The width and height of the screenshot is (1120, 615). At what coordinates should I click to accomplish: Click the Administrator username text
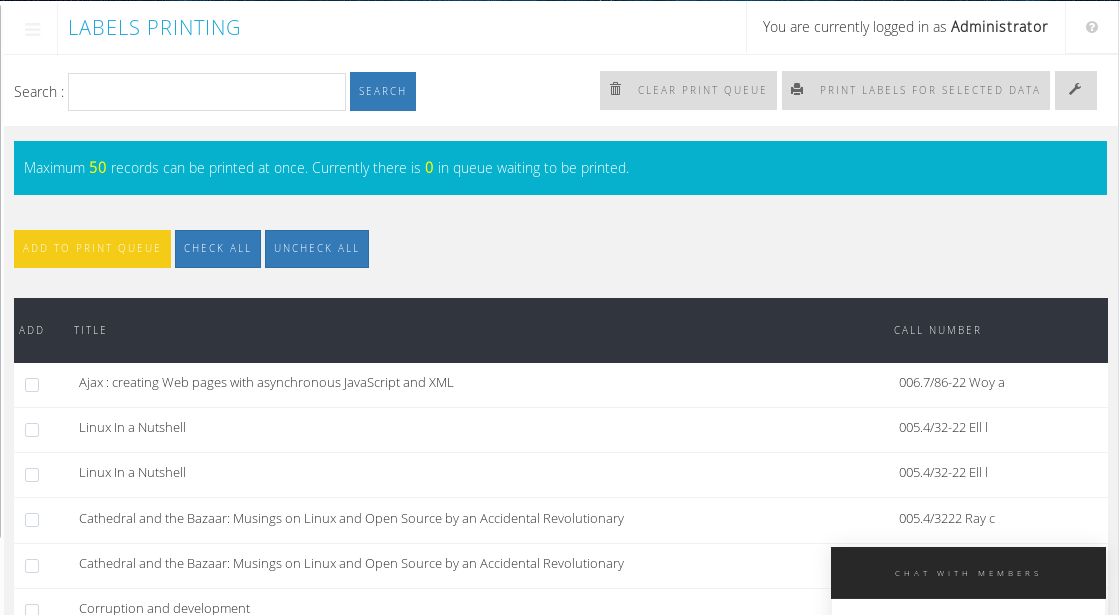999,27
